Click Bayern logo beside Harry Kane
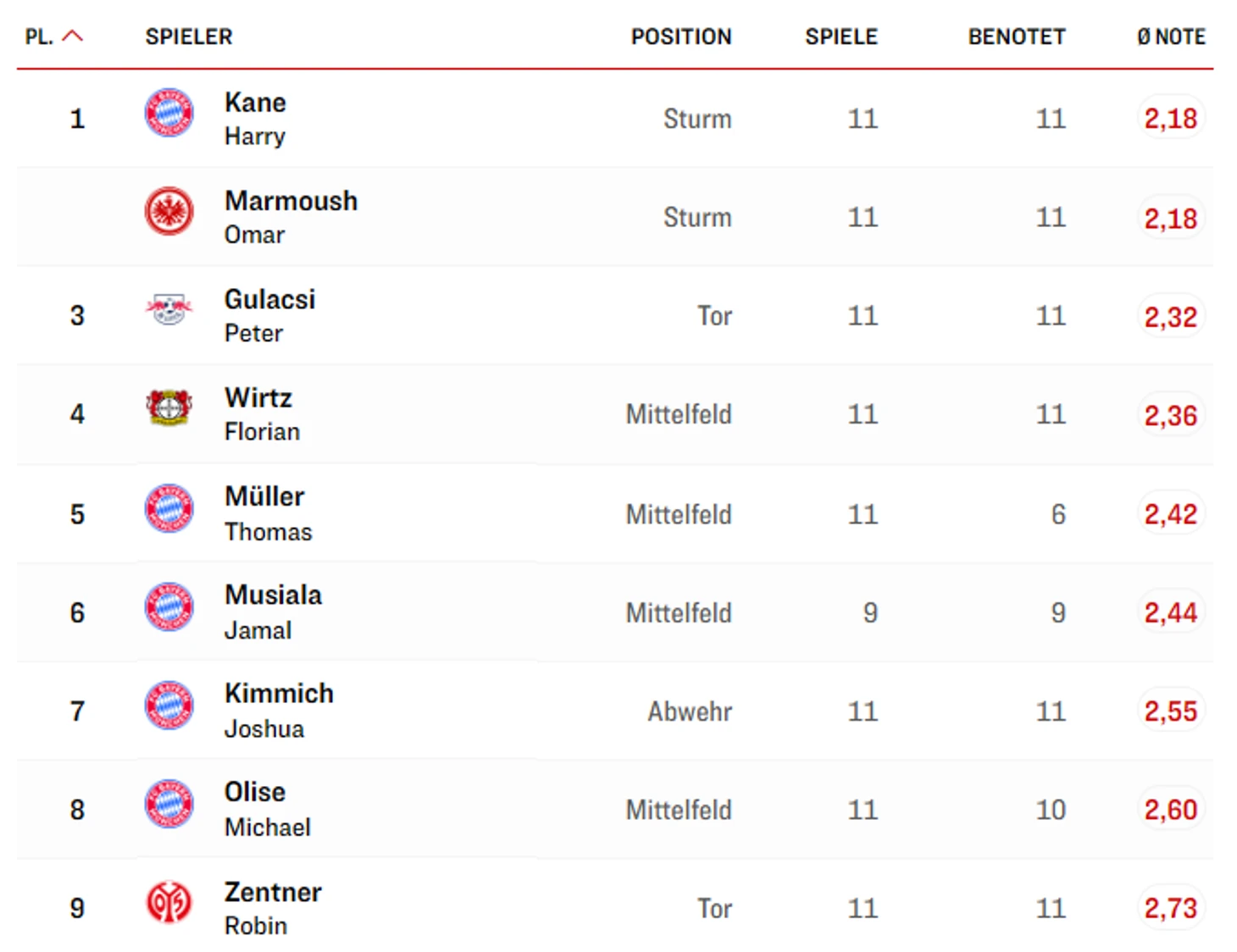1237x952 pixels. point(169,113)
